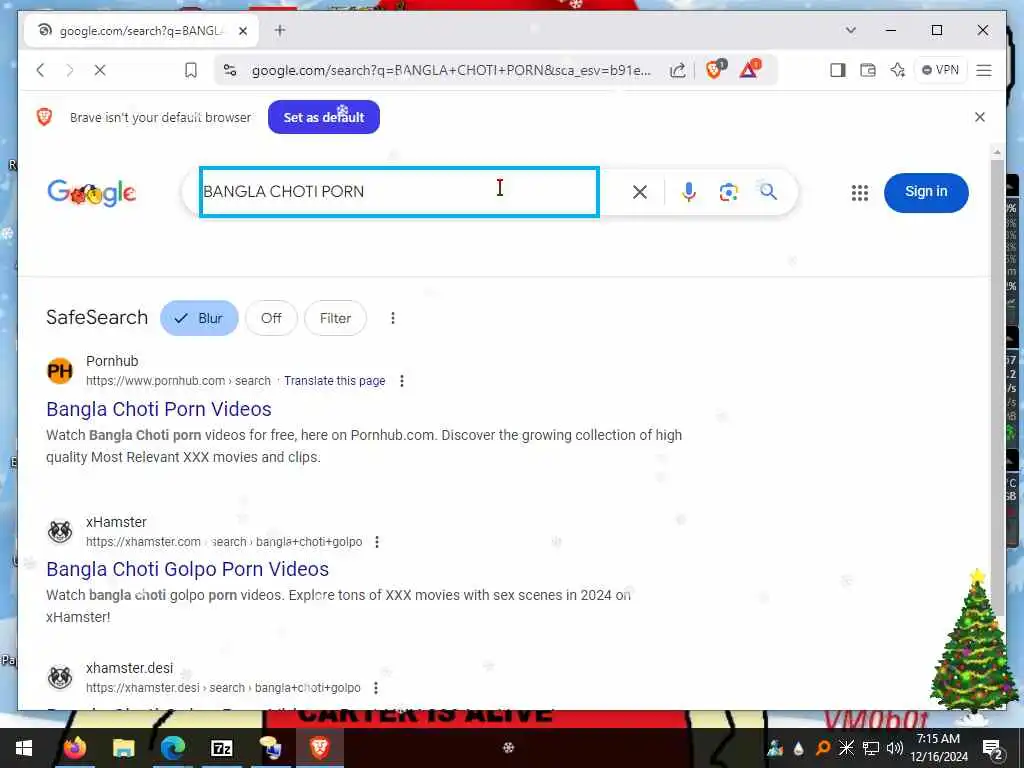Open options menu beside xhamster.com result
Viewport: 1024px width, 768px height.
377,541
